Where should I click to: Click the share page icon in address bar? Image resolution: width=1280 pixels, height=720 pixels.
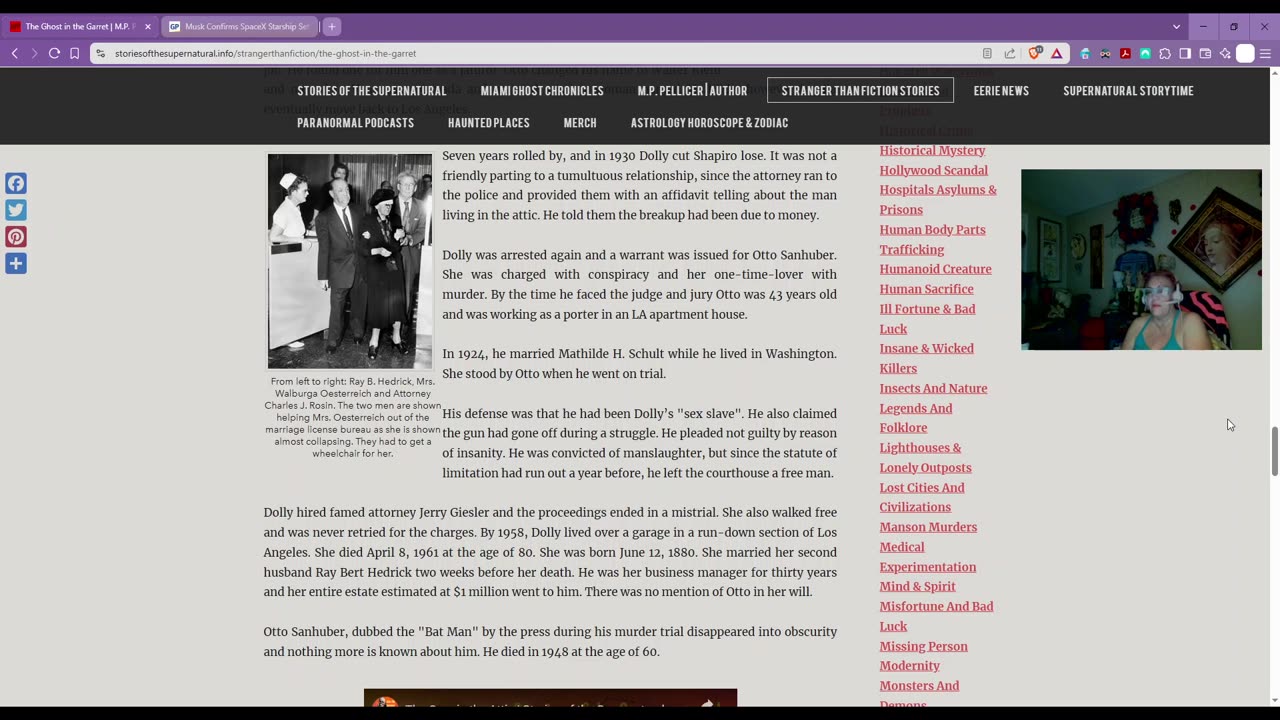(x=1009, y=53)
